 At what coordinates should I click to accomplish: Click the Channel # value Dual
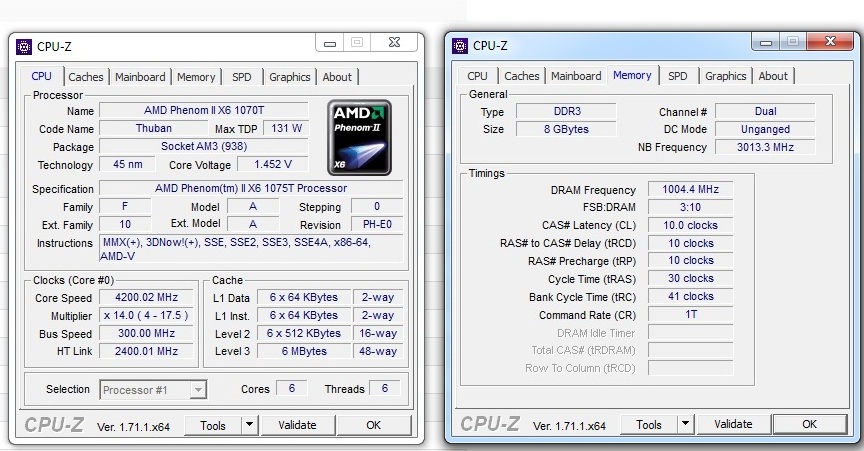(x=765, y=111)
